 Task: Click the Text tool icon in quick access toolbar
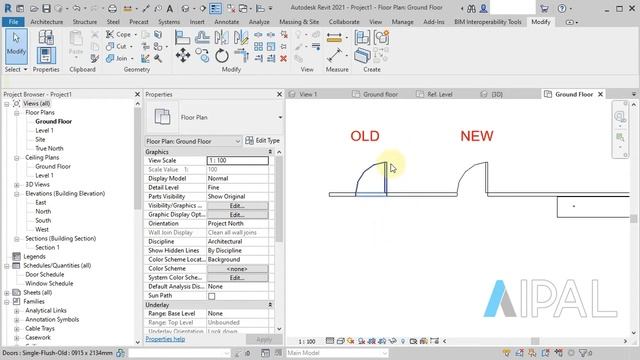pos(169,8)
